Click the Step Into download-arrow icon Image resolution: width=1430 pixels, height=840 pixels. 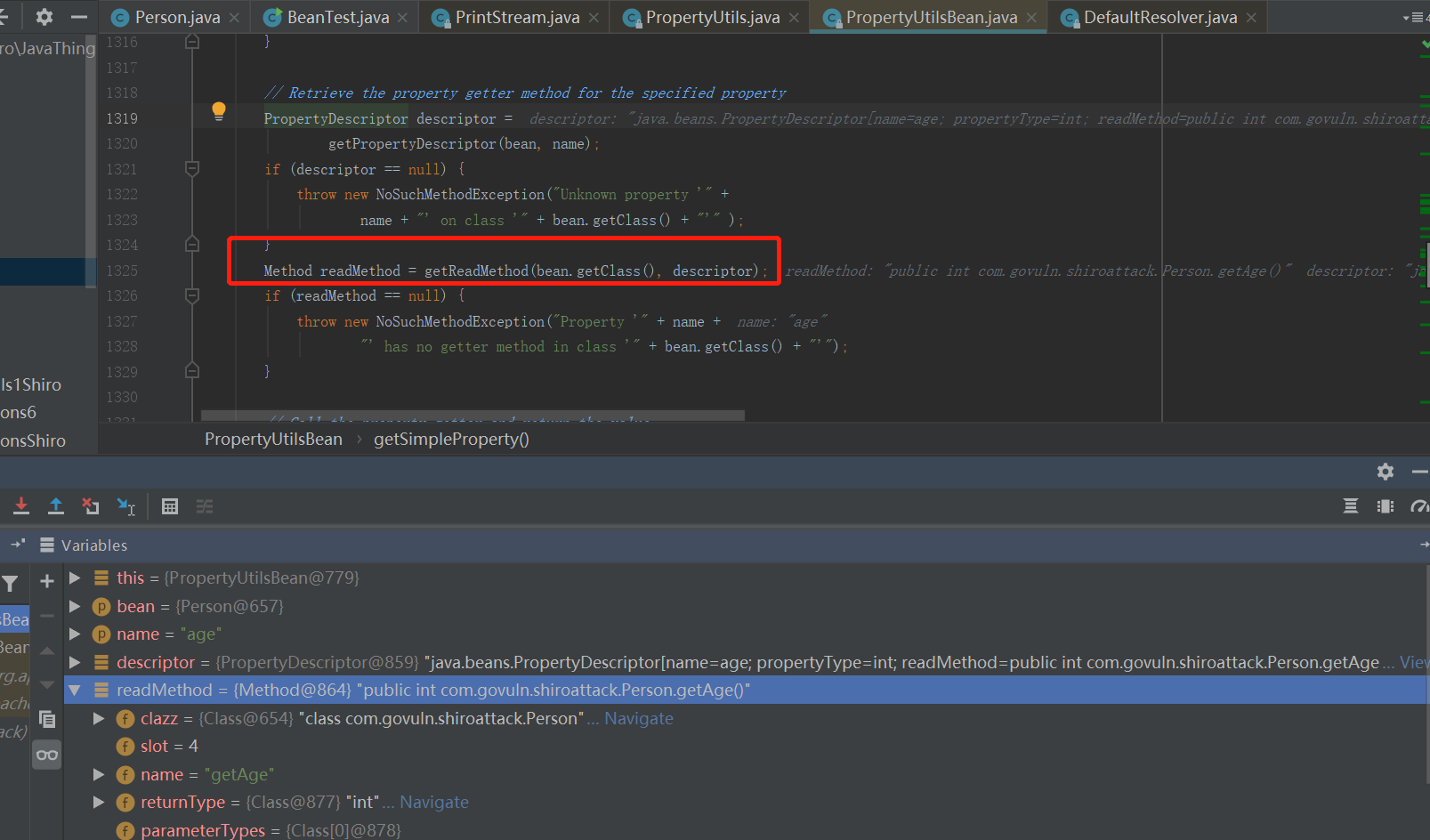point(21,506)
